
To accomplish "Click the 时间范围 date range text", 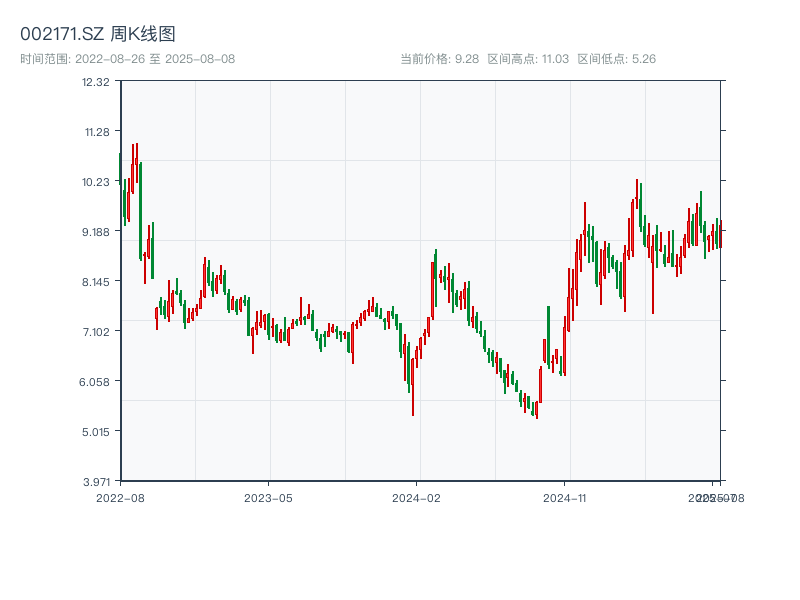I will pos(128,59).
